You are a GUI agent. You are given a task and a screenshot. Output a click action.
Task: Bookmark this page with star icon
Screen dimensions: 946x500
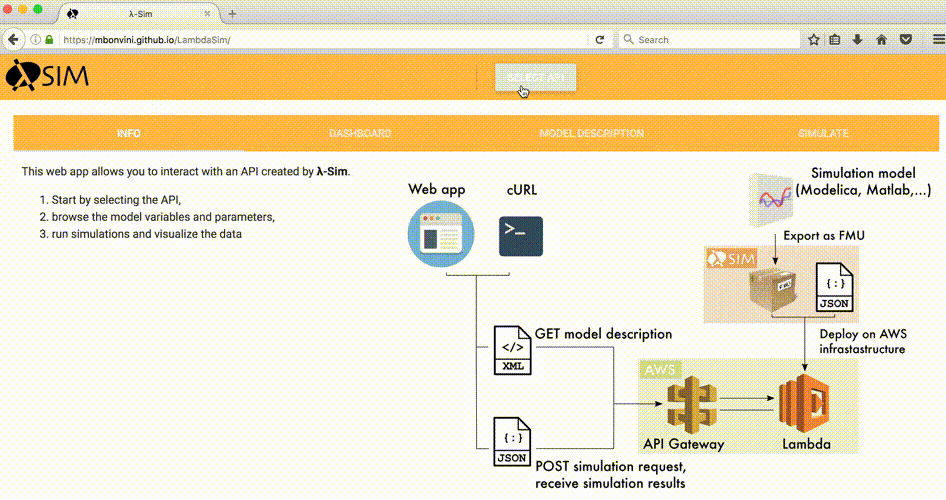click(814, 40)
